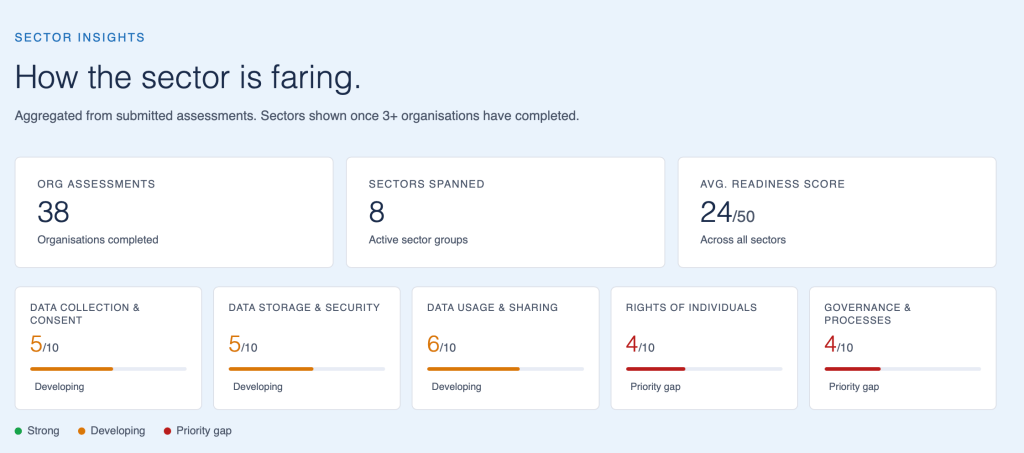Click the Data Usage & Sharing progress bar
The image size is (1024, 453).
pyautogui.click(x=505, y=369)
